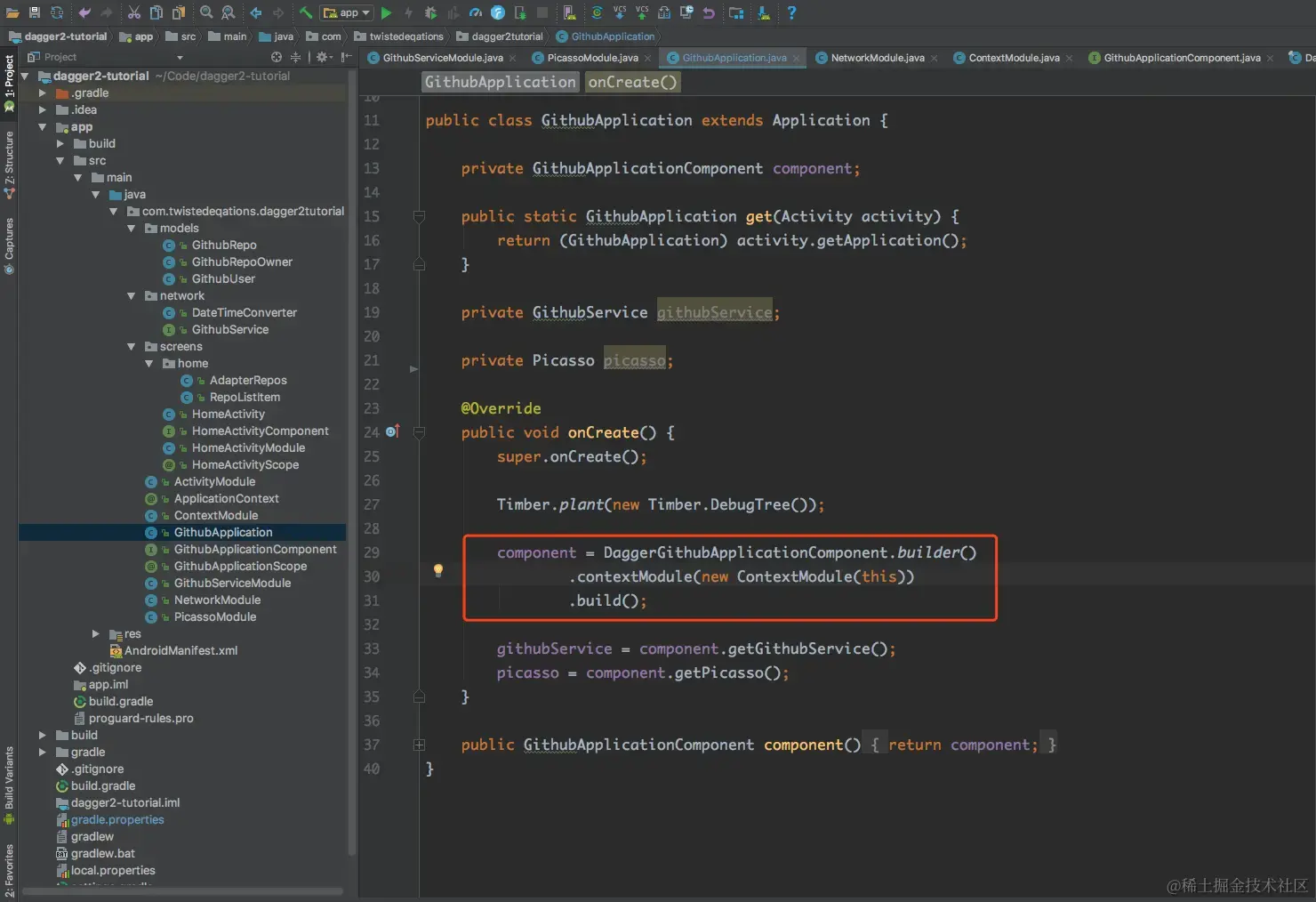Open HomeActivity in the project tree
1316x902 pixels.
[228, 414]
